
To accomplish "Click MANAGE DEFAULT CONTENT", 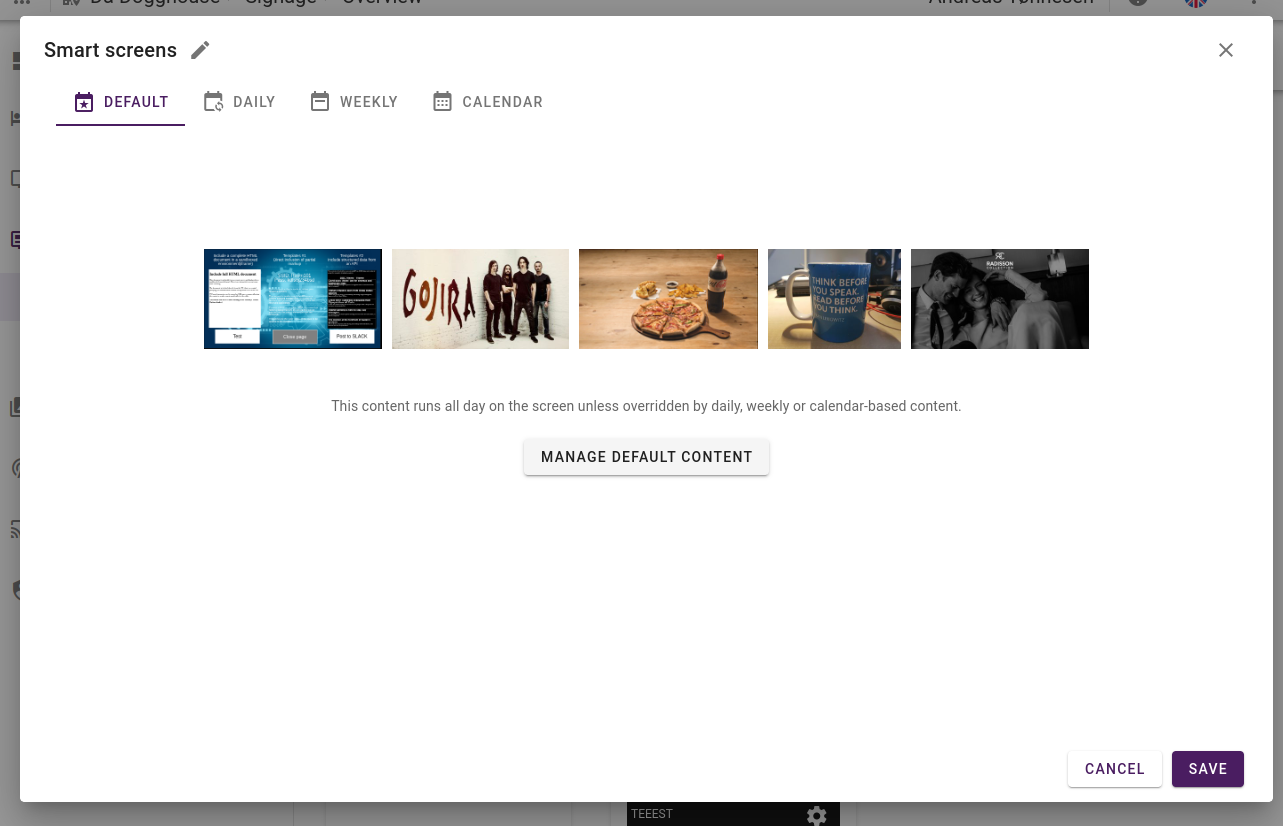I will [646, 457].
